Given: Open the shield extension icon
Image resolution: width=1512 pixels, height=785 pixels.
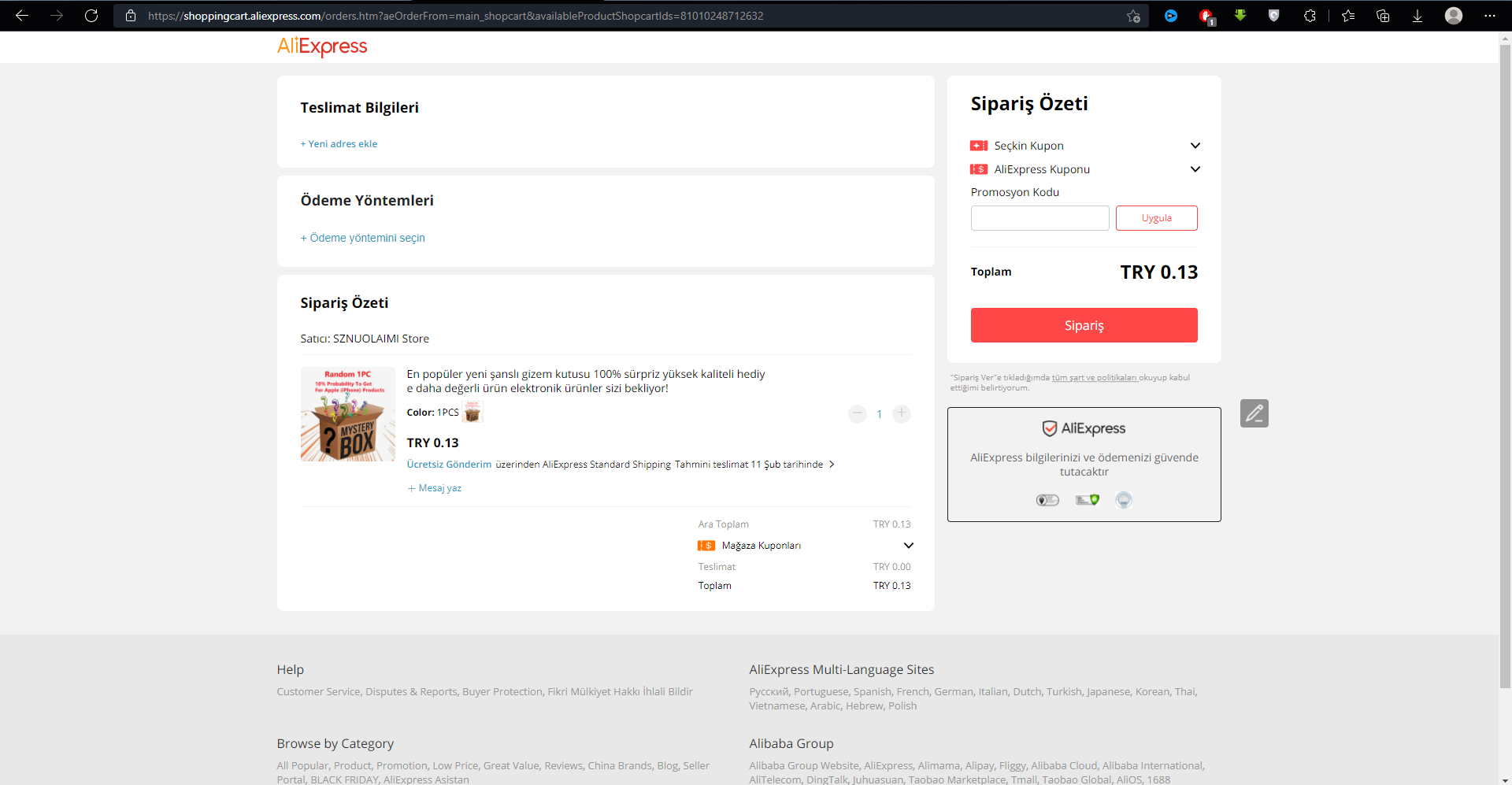Looking at the screenshot, I should tap(1274, 16).
